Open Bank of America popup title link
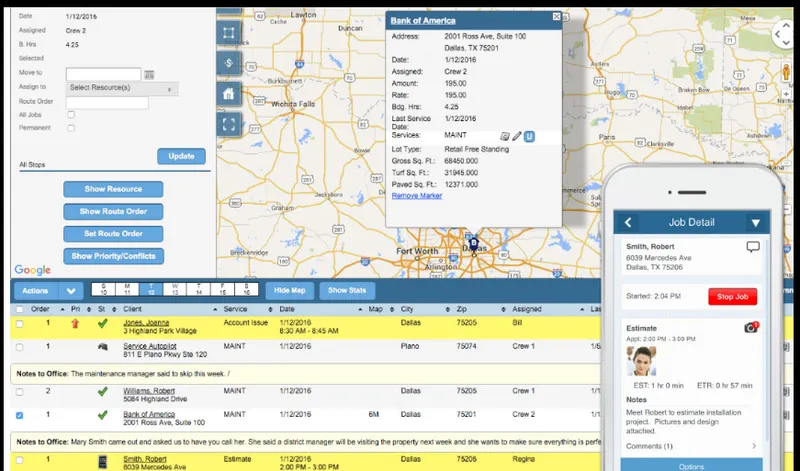800x471 pixels. [423, 21]
